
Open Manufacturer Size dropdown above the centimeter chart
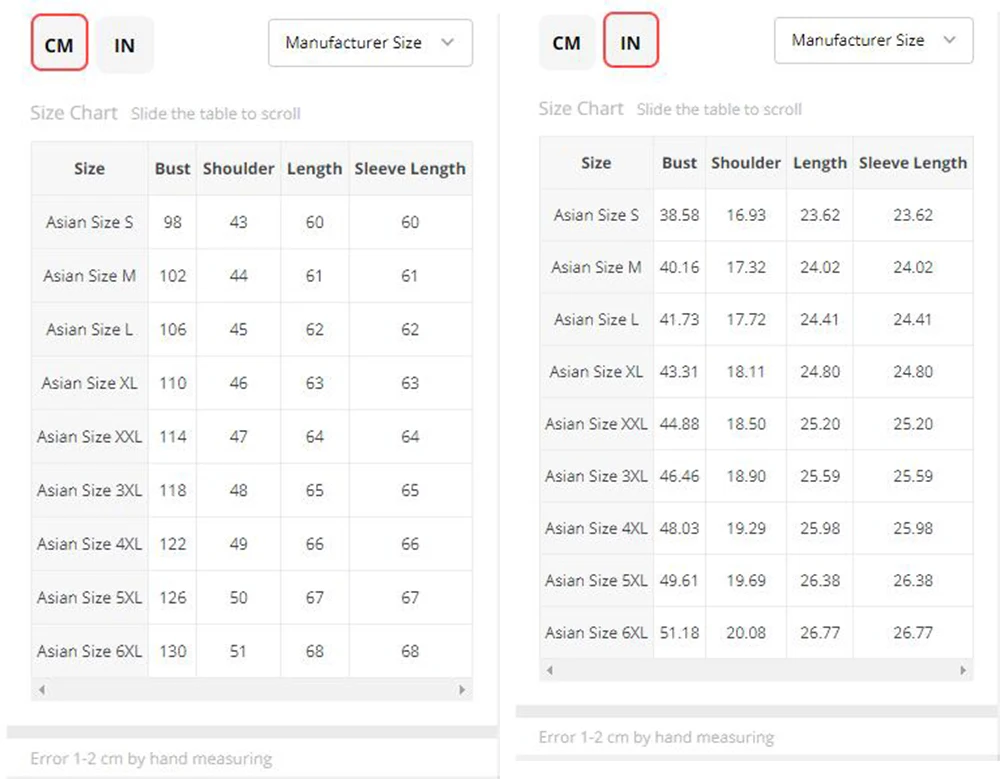click(370, 43)
